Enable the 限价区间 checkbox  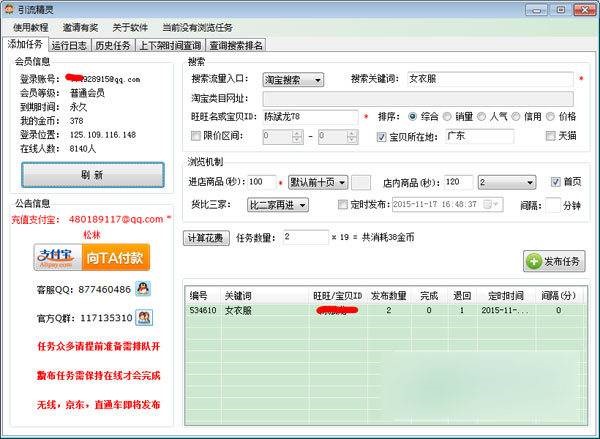197,136
